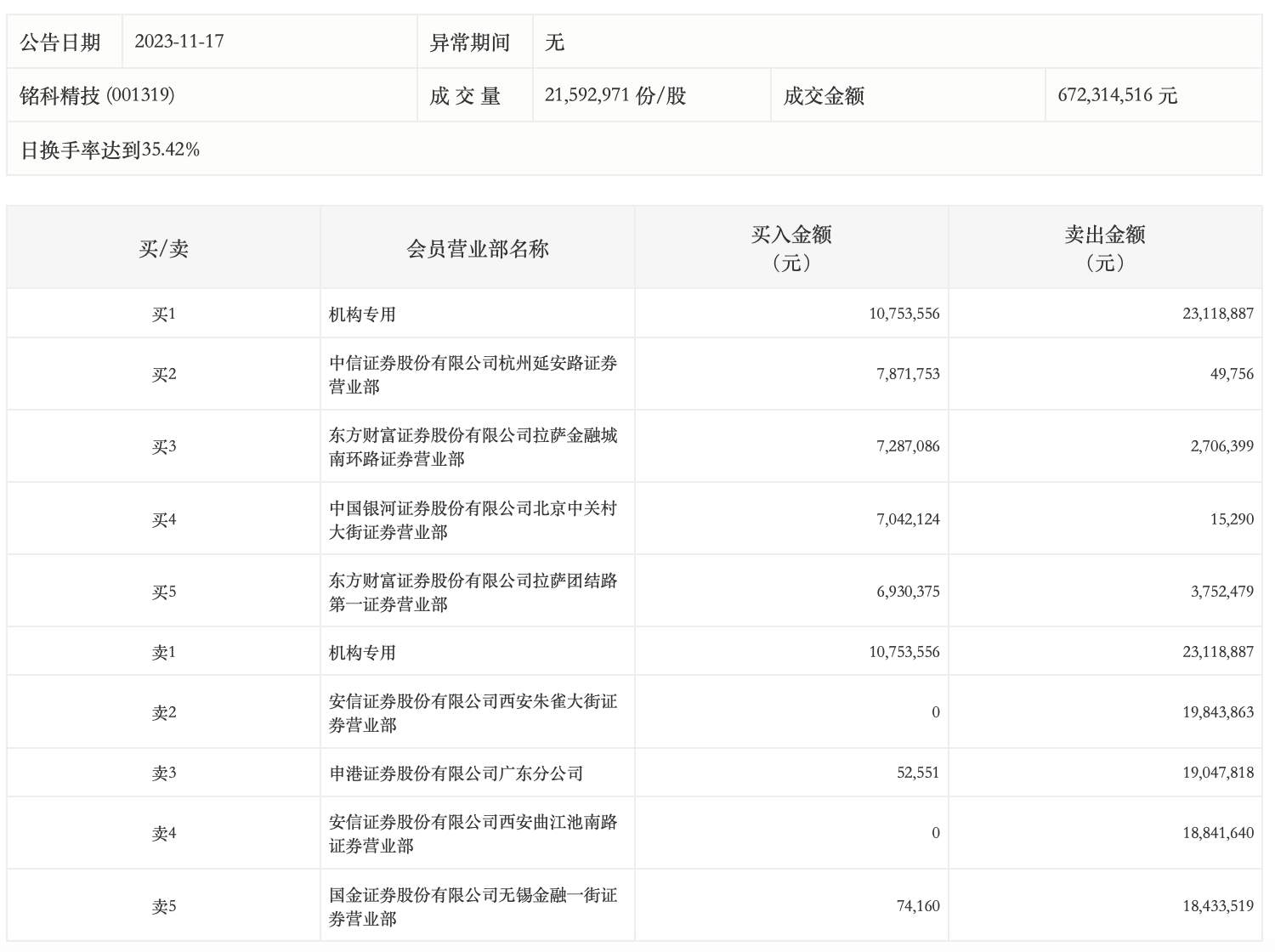Viewport: 1275px width, 952px height.
Task: Click the turnover amount 672,314,516 元
Action: pos(1117,96)
